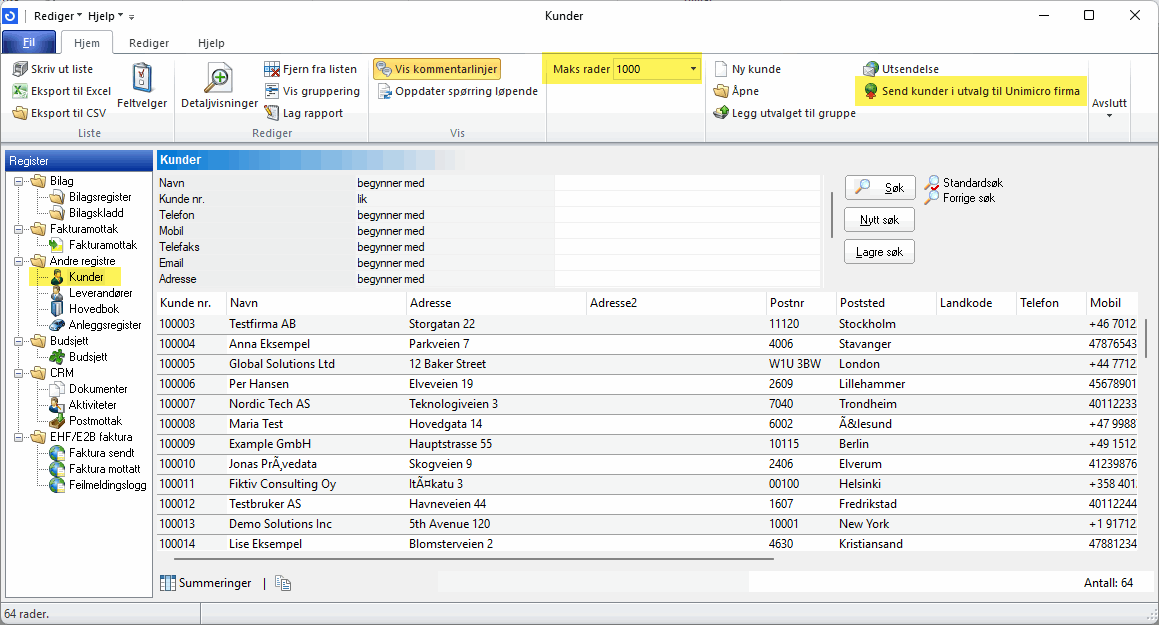Image resolution: width=1159 pixels, height=625 pixels.
Task: Click the Utsendelse globe icon
Action: (870, 69)
